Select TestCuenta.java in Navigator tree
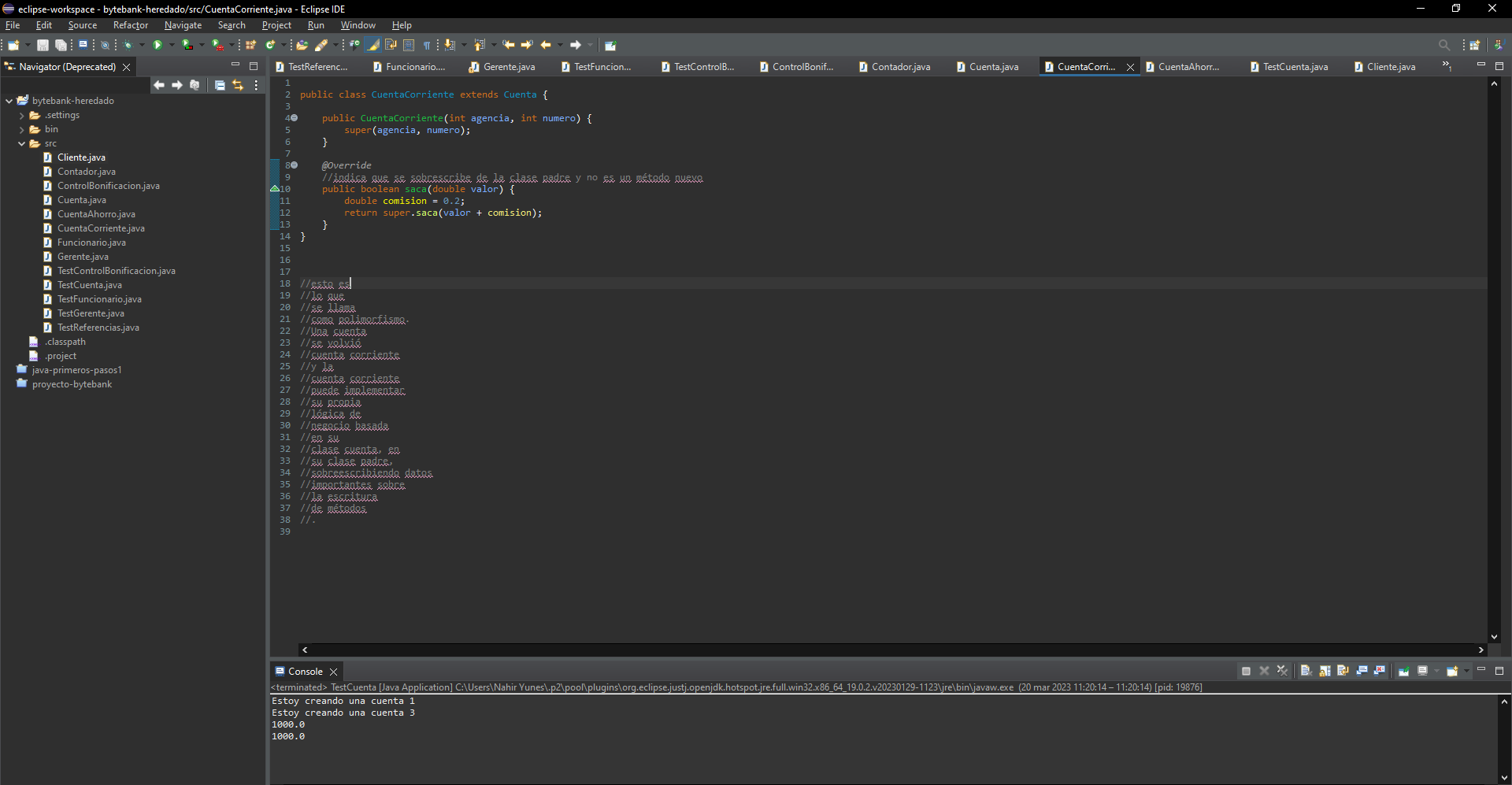Screen dimensions: 1512x785 point(89,285)
